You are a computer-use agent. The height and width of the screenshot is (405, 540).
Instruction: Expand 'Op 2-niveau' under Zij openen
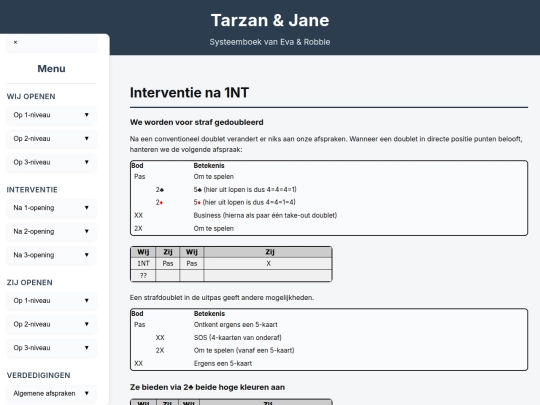point(51,324)
